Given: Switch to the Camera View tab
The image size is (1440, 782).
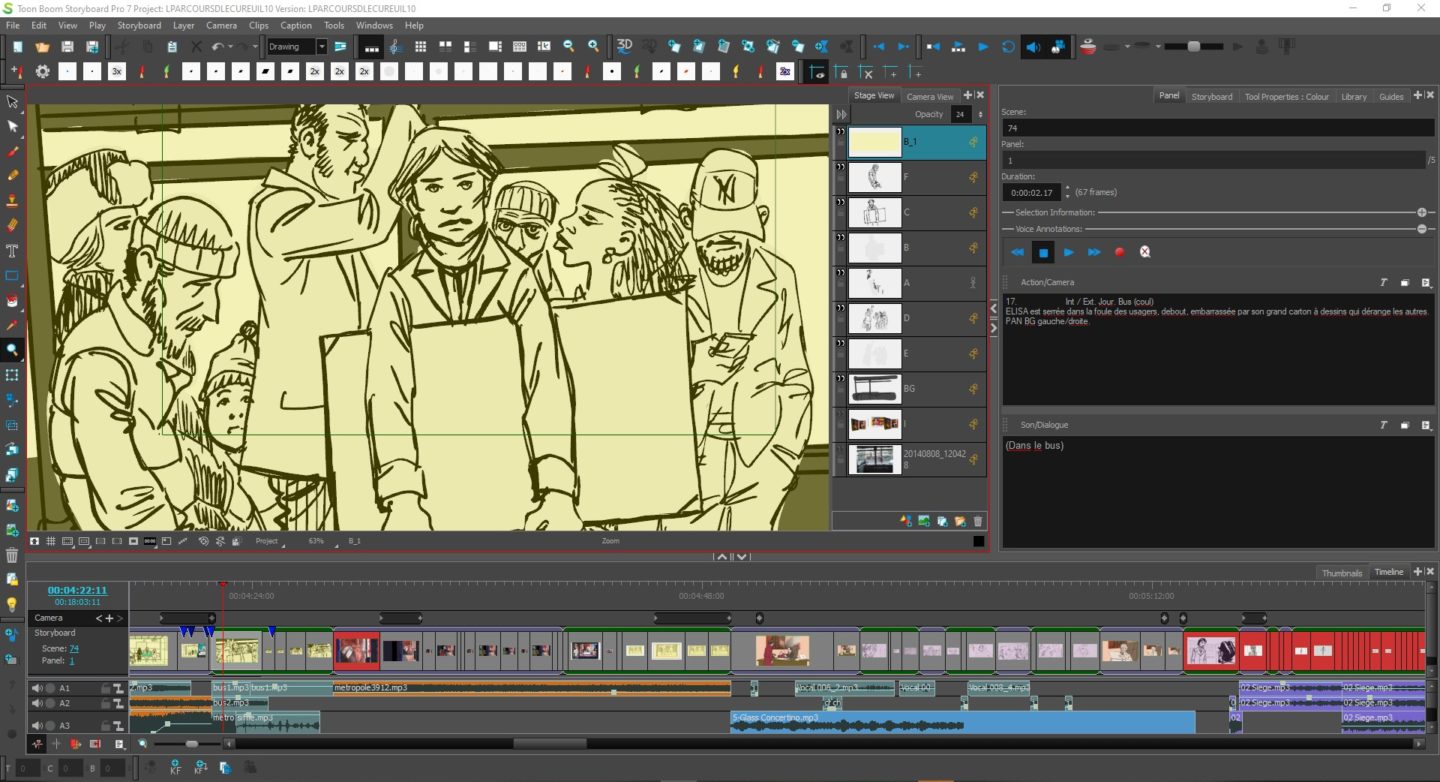Looking at the screenshot, I should click(929, 96).
